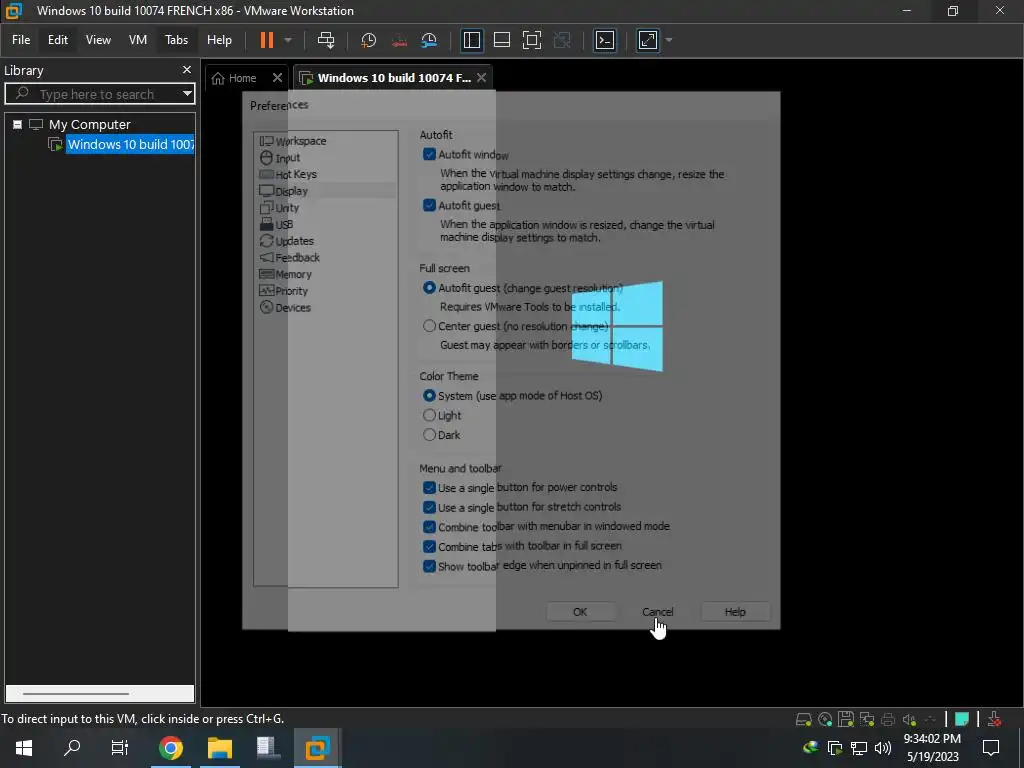Select Windows 10 build VM in library
This screenshot has height=768, width=1024.
pyautogui.click(x=130, y=144)
